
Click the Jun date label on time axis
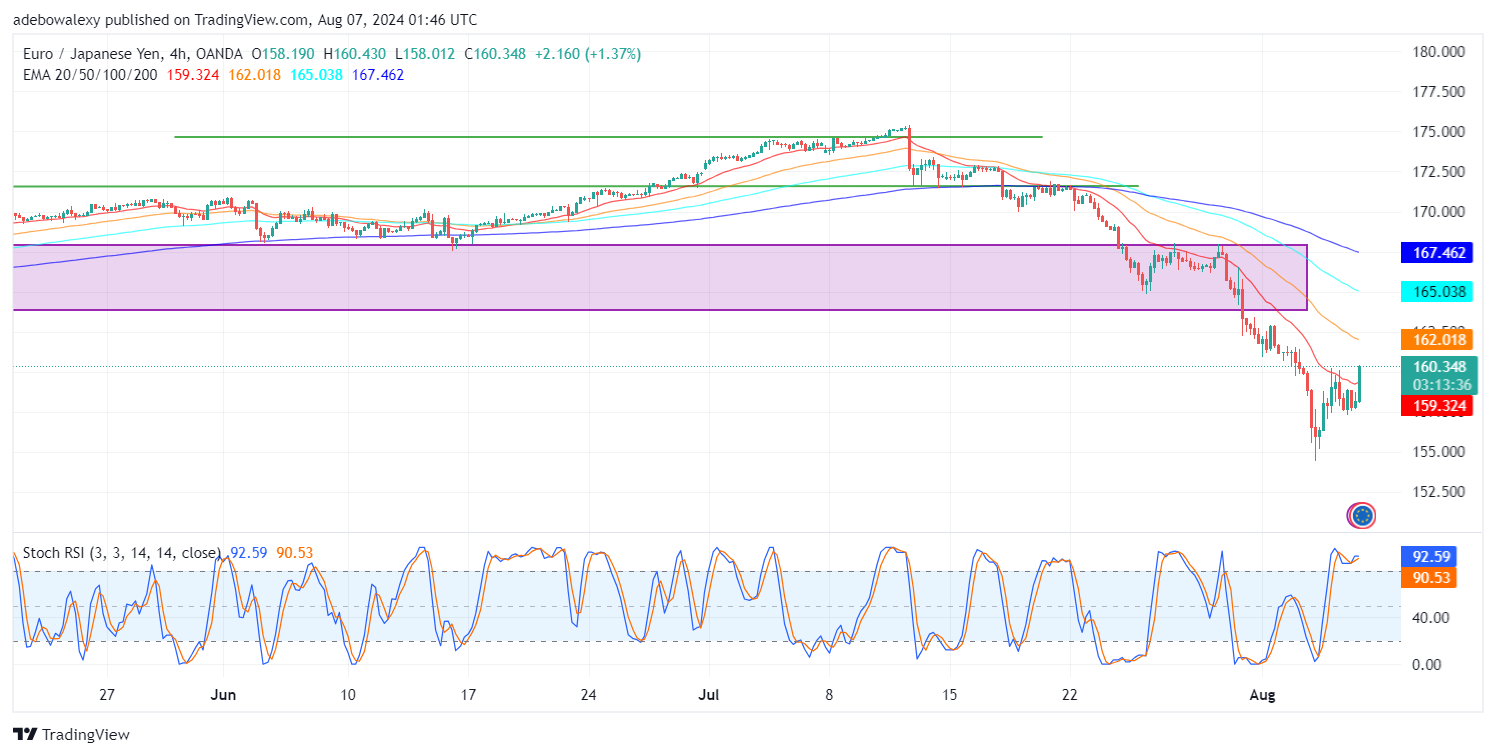click(225, 695)
